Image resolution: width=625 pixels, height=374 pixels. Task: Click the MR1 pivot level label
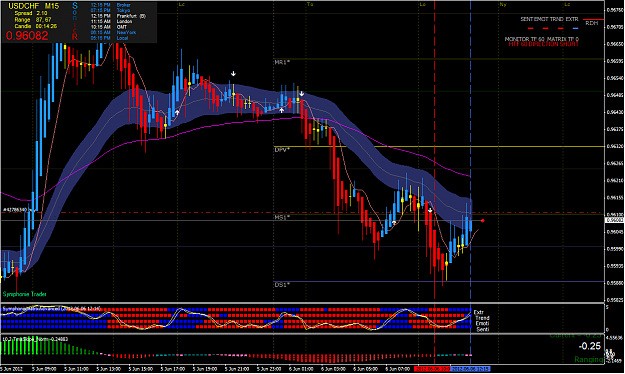coord(282,63)
